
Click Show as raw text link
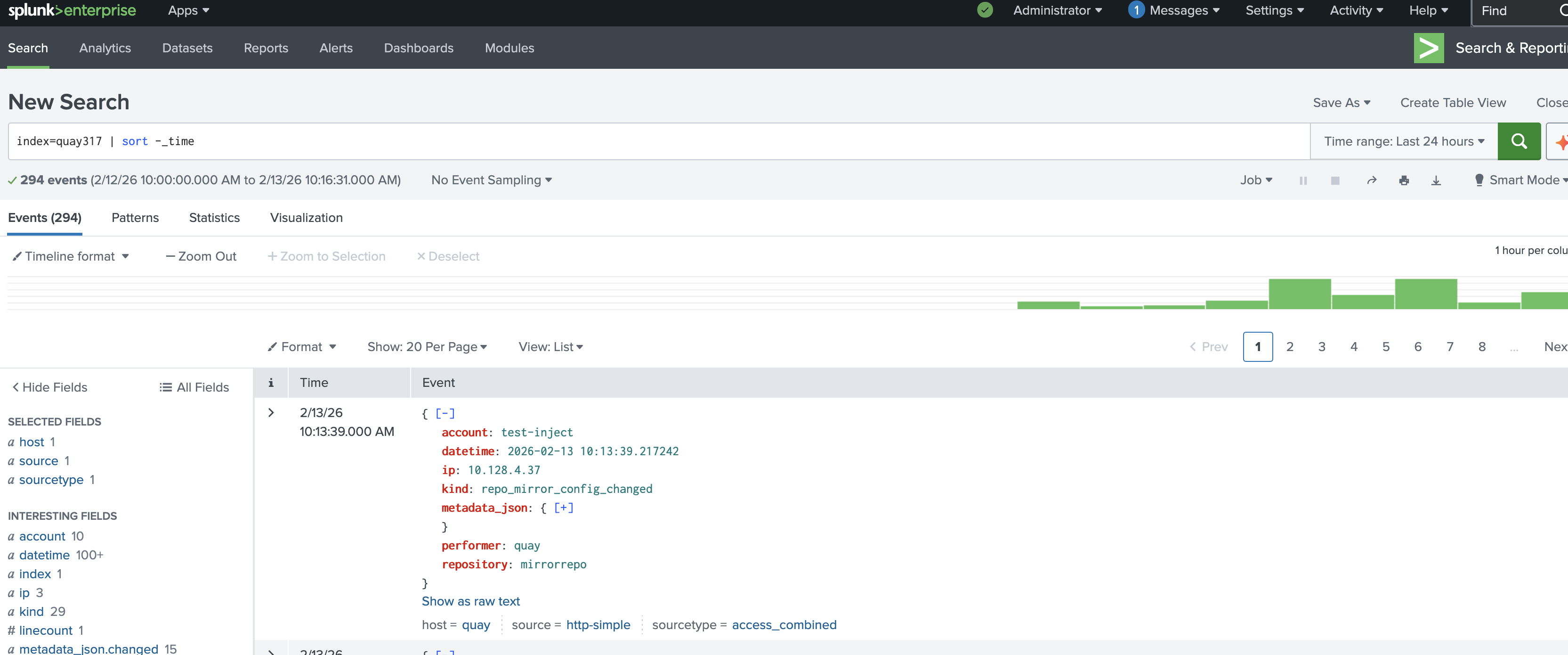point(470,601)
